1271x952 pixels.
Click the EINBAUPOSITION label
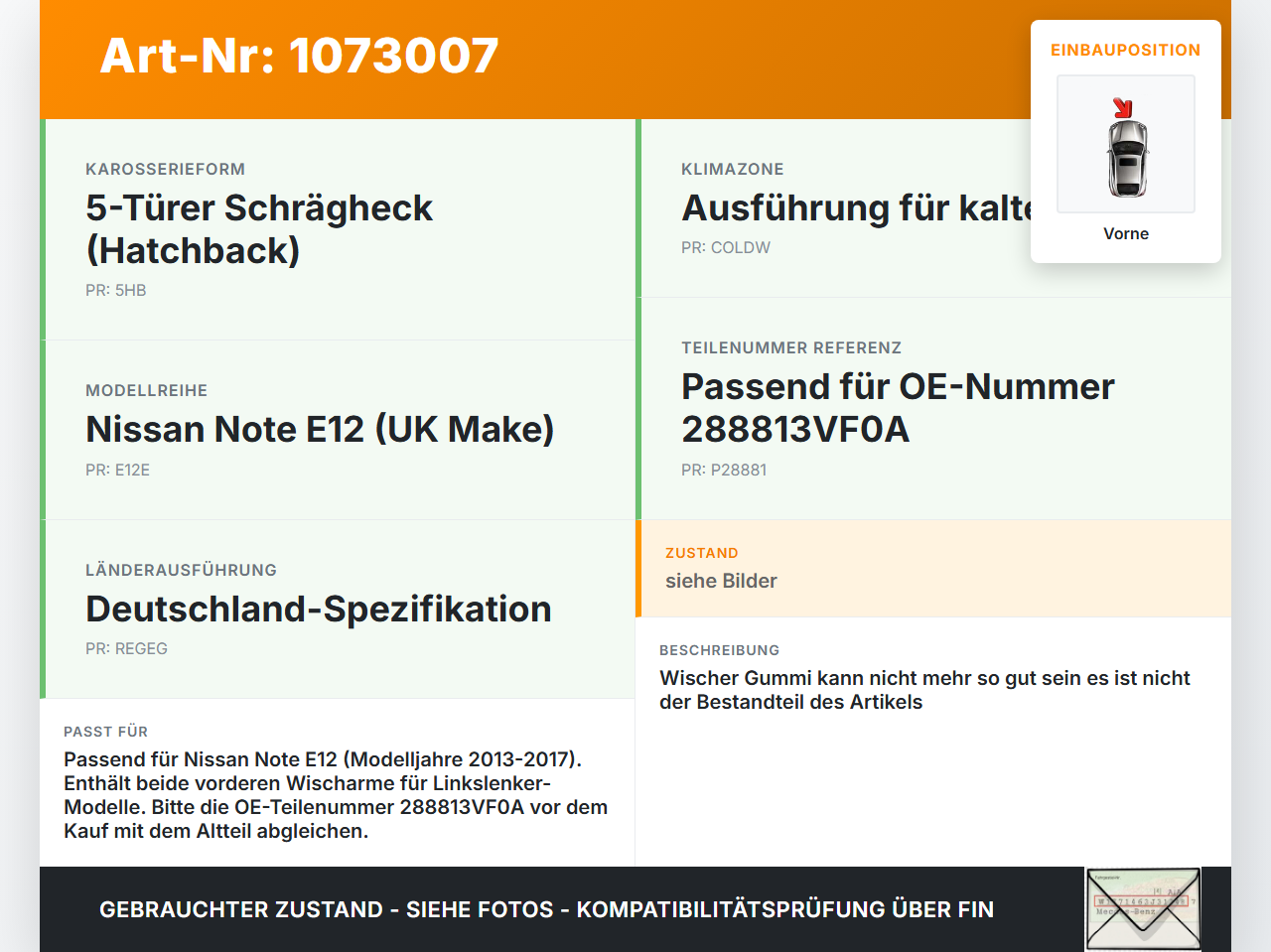point(1126,50)
